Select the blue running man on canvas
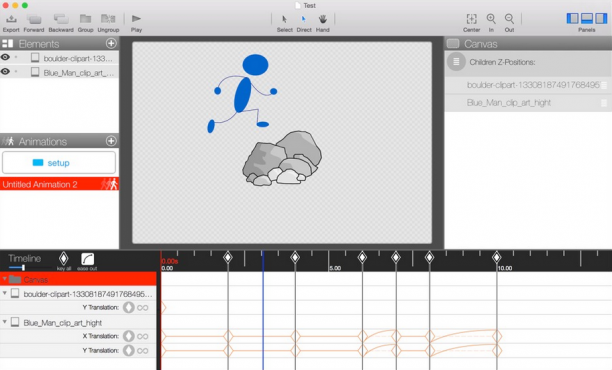The height and width of the screenshot is (370, 612). tap(242, 93)
